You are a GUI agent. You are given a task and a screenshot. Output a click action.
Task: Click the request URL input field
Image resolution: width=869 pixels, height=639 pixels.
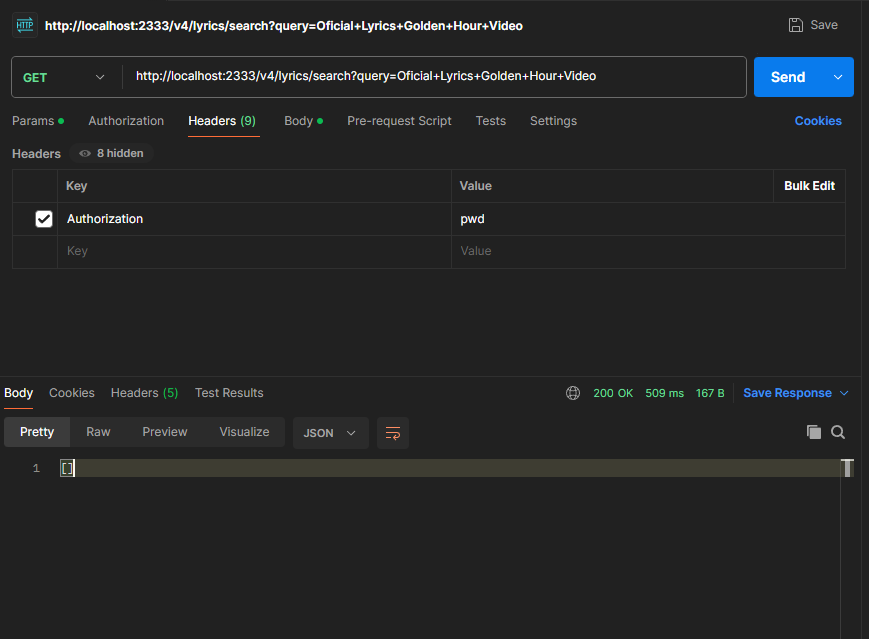click(x=434, y=76)
